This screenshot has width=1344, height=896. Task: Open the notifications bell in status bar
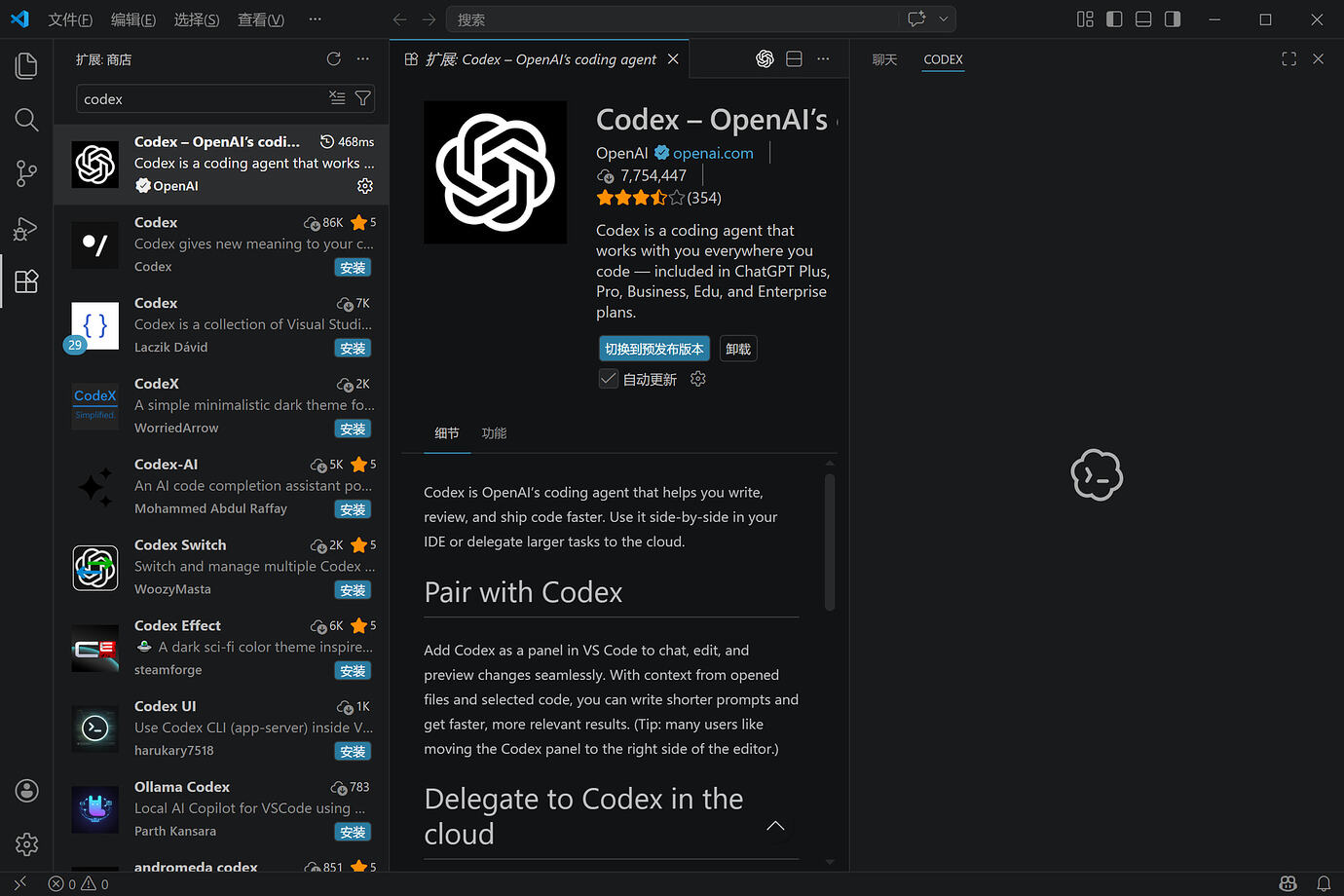1324,884
